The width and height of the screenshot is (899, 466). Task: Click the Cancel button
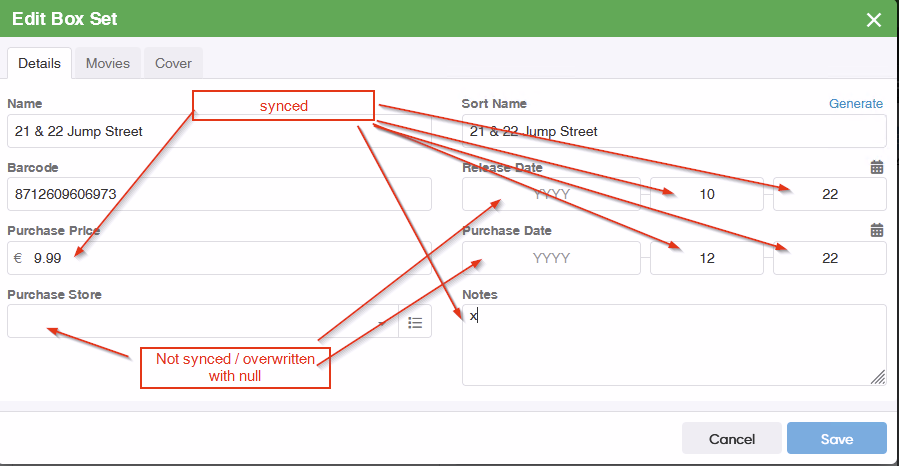tap(731, 439)
